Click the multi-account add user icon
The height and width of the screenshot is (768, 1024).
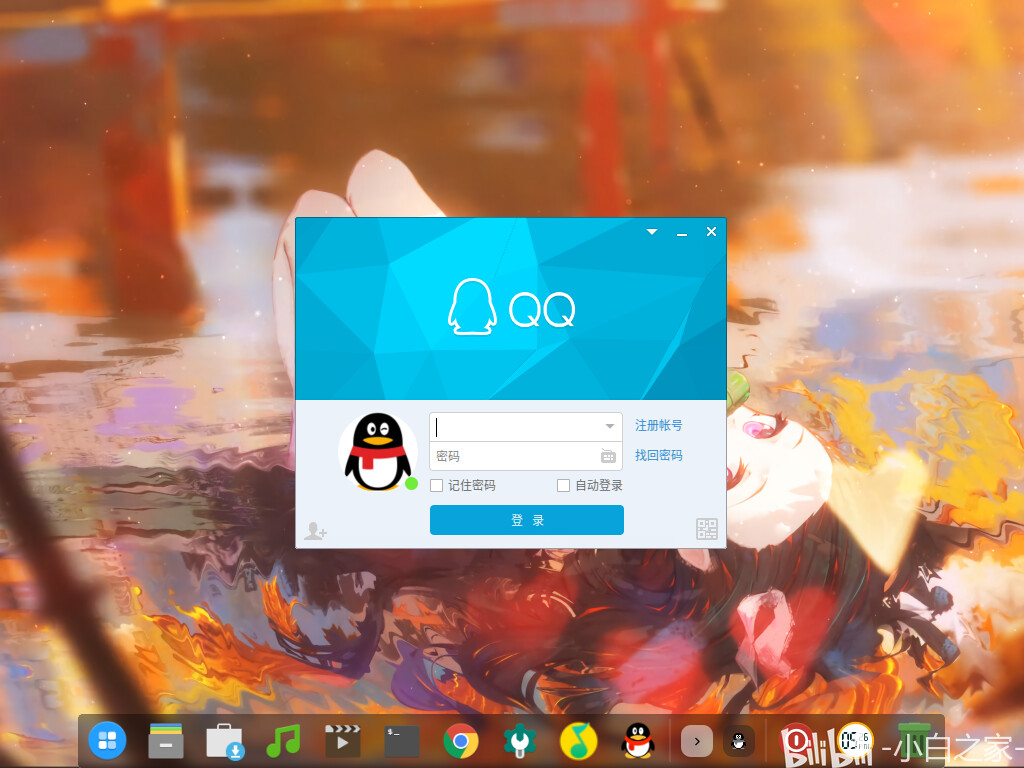315,531
